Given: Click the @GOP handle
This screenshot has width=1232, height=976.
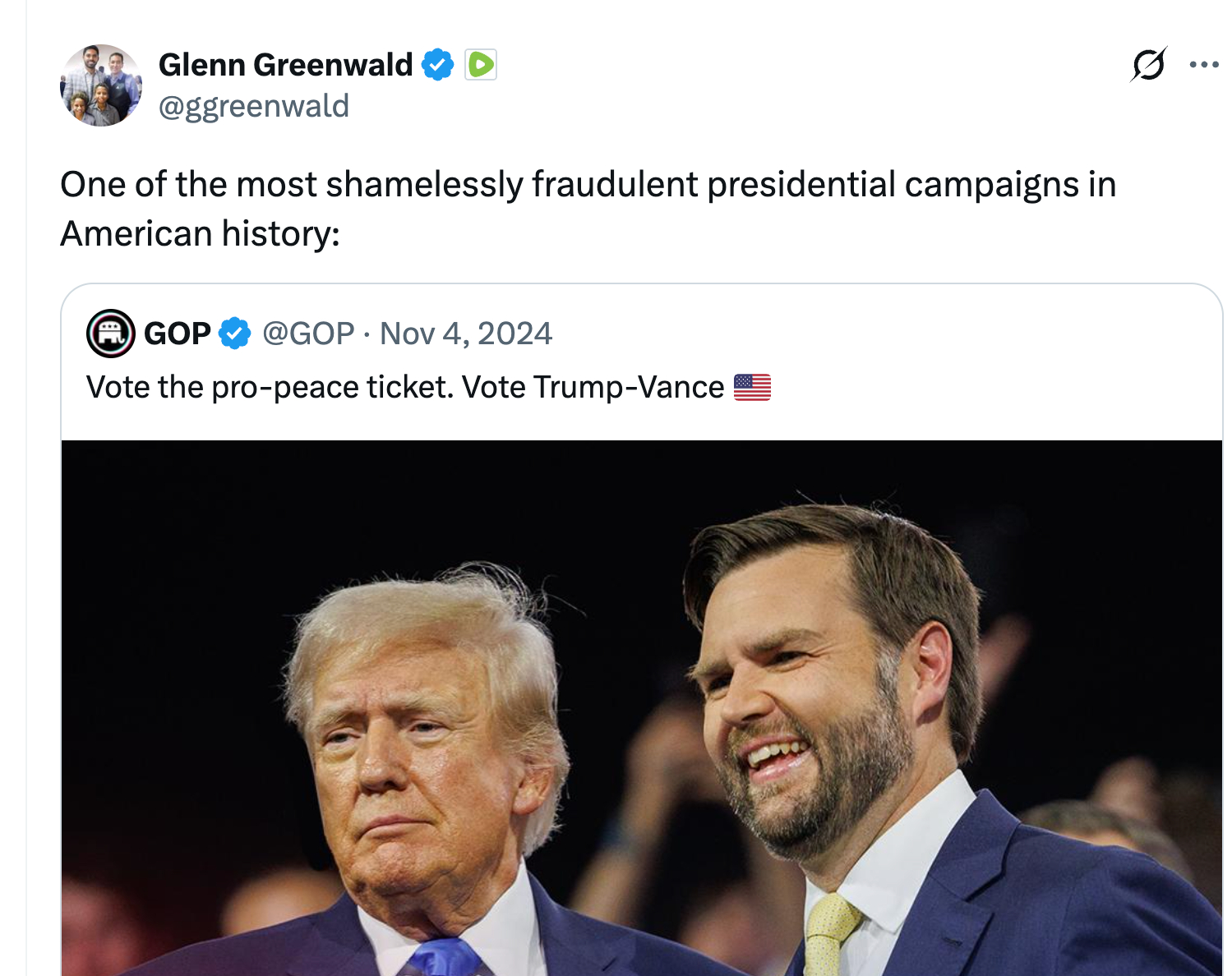Looking at the screenshot, I should (308, 334).
